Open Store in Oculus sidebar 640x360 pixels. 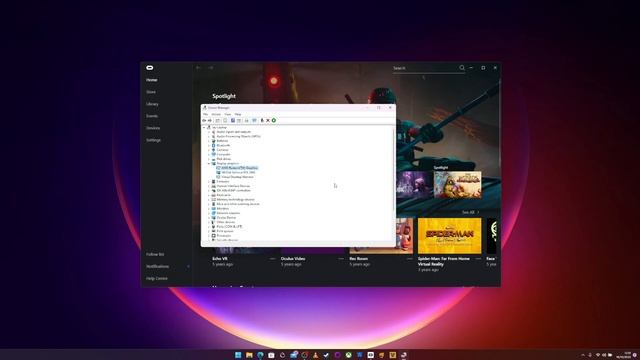pos(151,92)
